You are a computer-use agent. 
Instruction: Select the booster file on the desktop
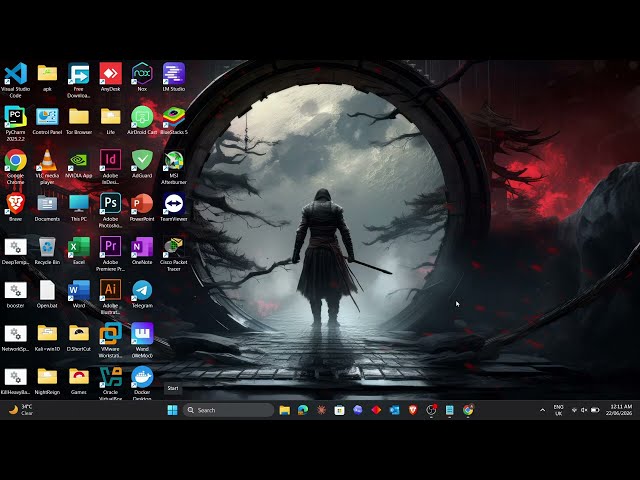click(x=16, y=293)
